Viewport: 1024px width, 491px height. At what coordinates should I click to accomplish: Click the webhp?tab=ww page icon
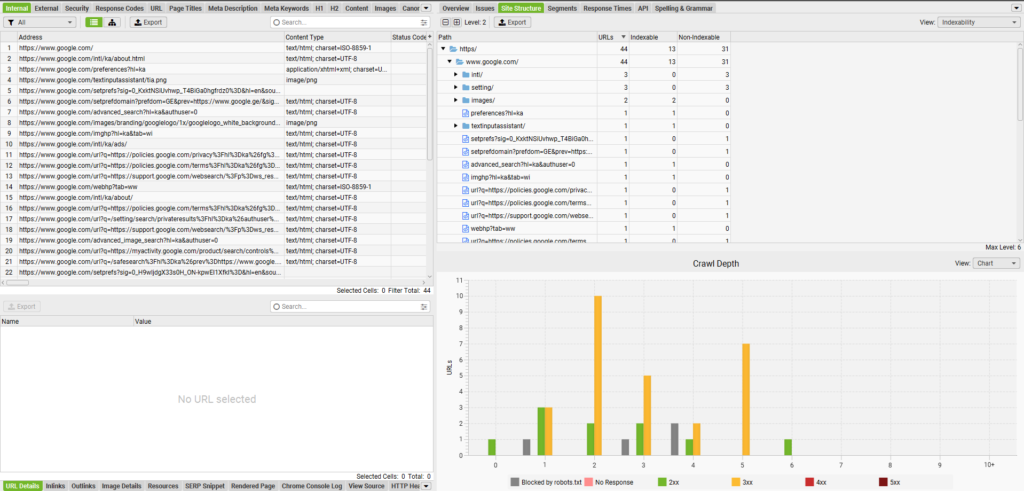(465, 228)
